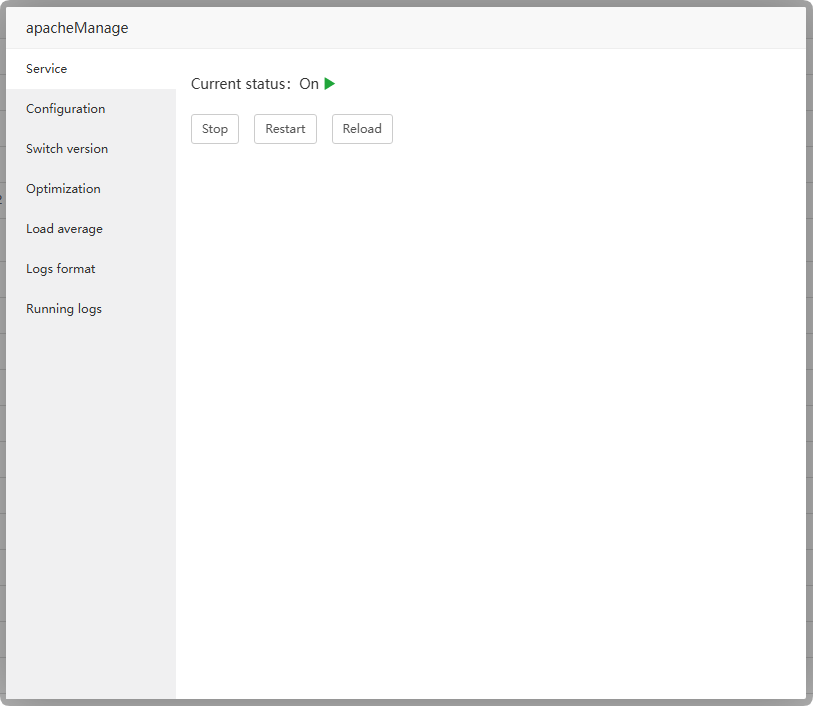
Task: Show the Load average tab
Action: click(x=64, y=229)
